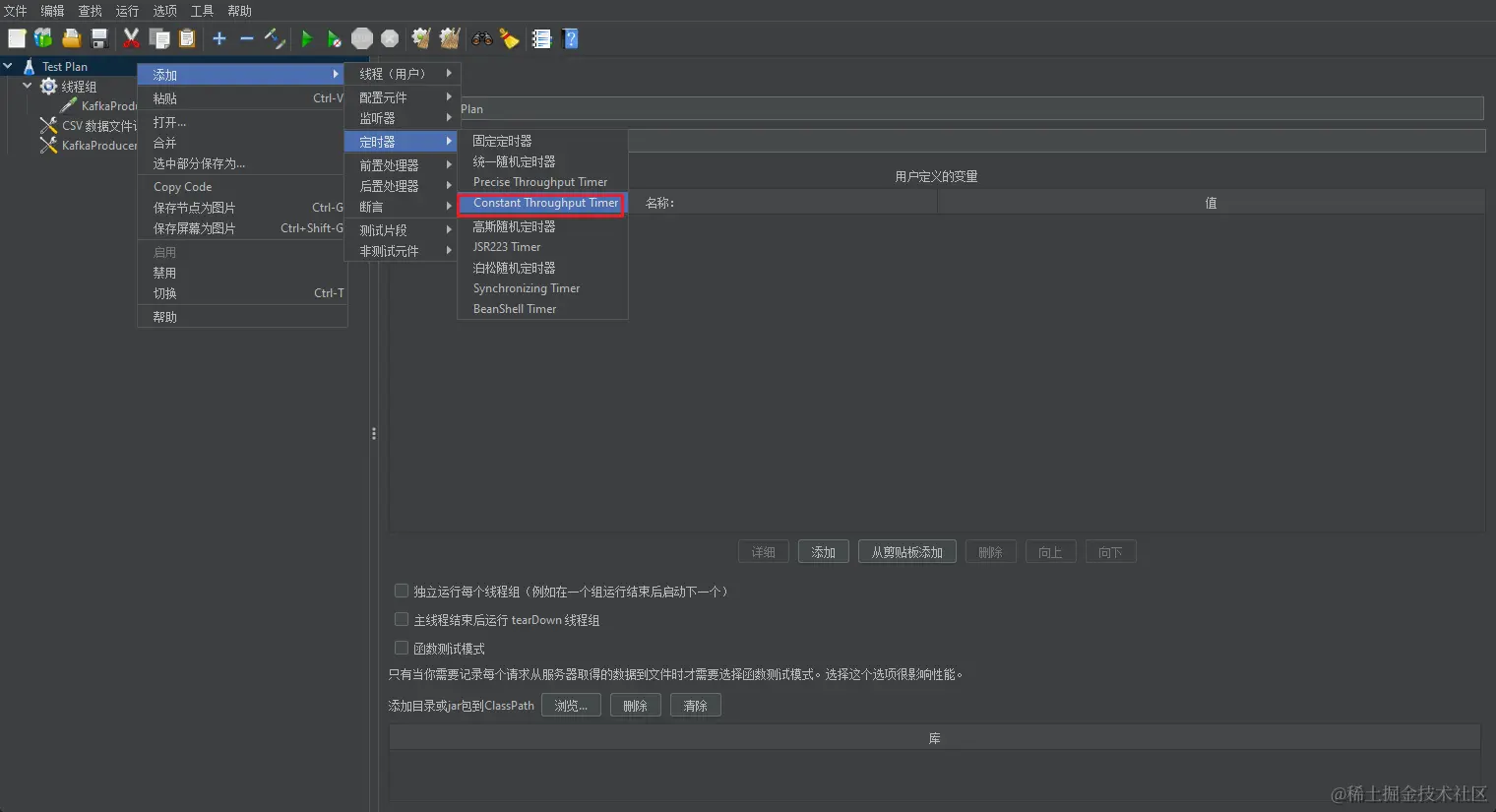Click the Copy toolbar icon
This screenshot has width=1496, height=812.
[159, 38]
